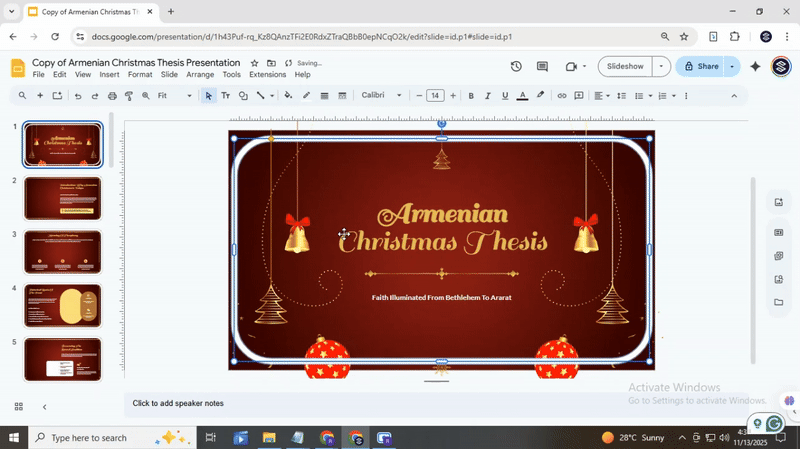
Task: Open the Extensions menu
Action: point(267,75)
